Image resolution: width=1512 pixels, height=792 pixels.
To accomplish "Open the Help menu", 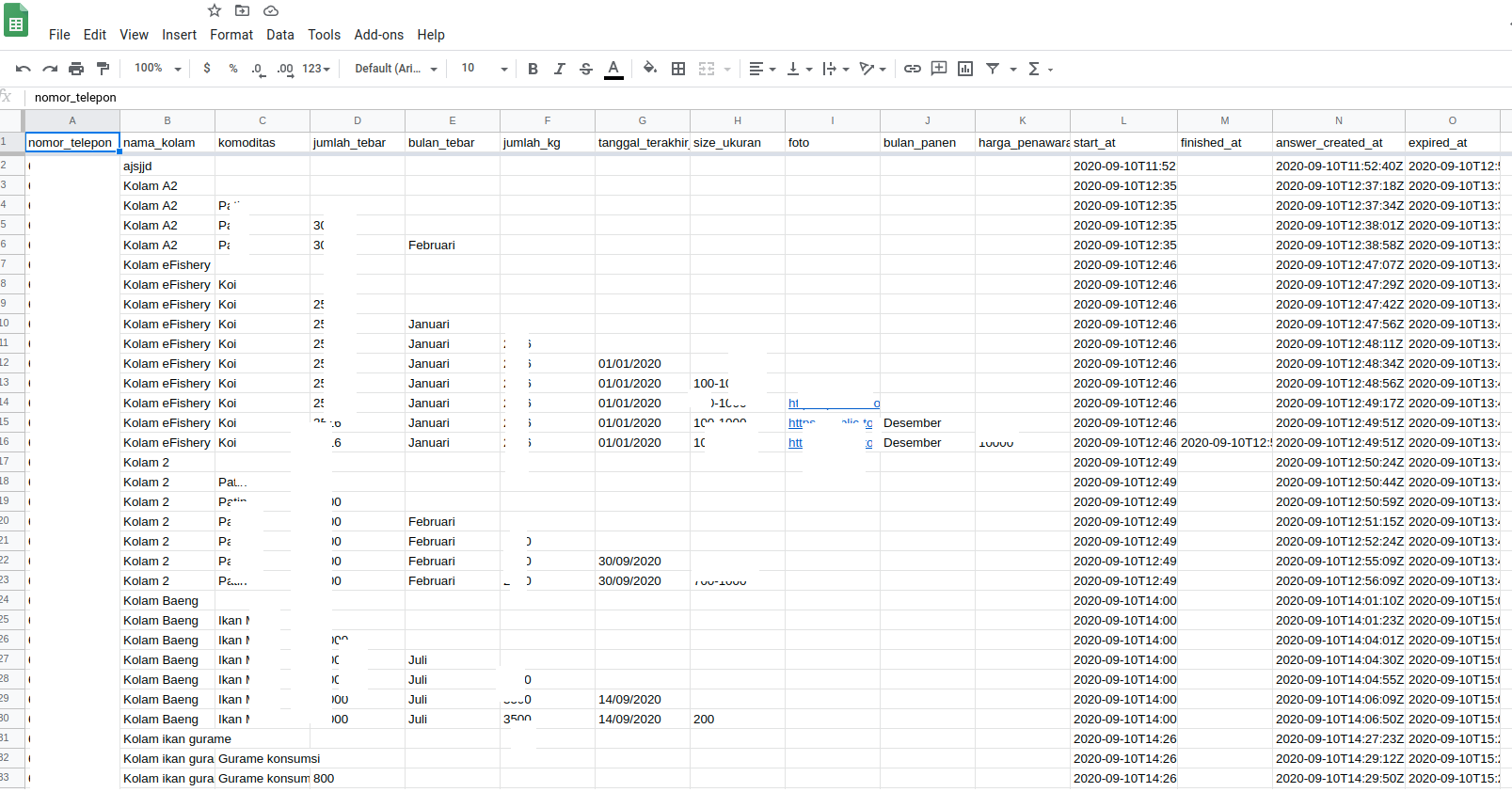I will pos(431,35).
